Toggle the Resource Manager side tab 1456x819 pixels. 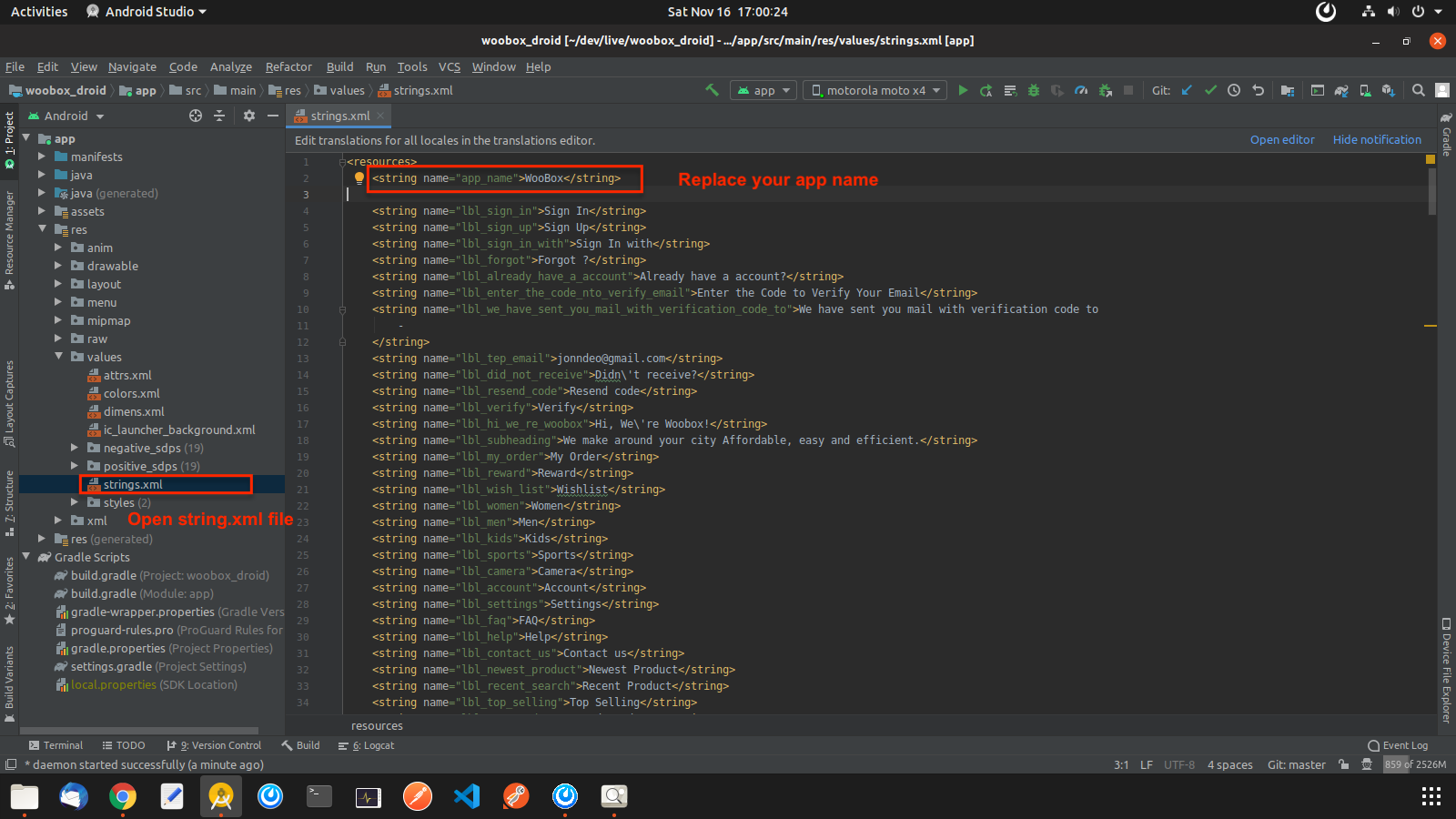pyautogui.click(x=9, y=239)
